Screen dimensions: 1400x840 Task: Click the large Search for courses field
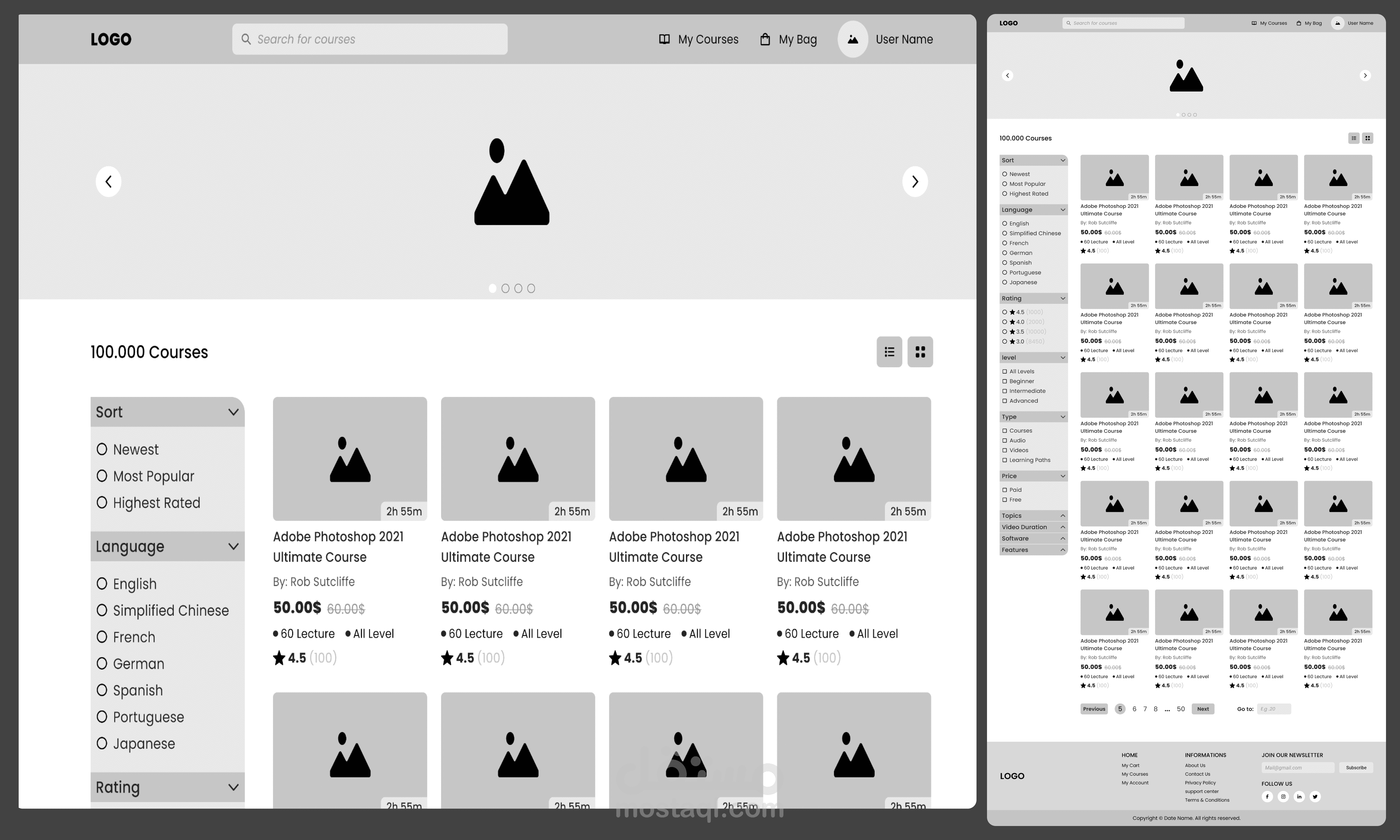[370, 40]
